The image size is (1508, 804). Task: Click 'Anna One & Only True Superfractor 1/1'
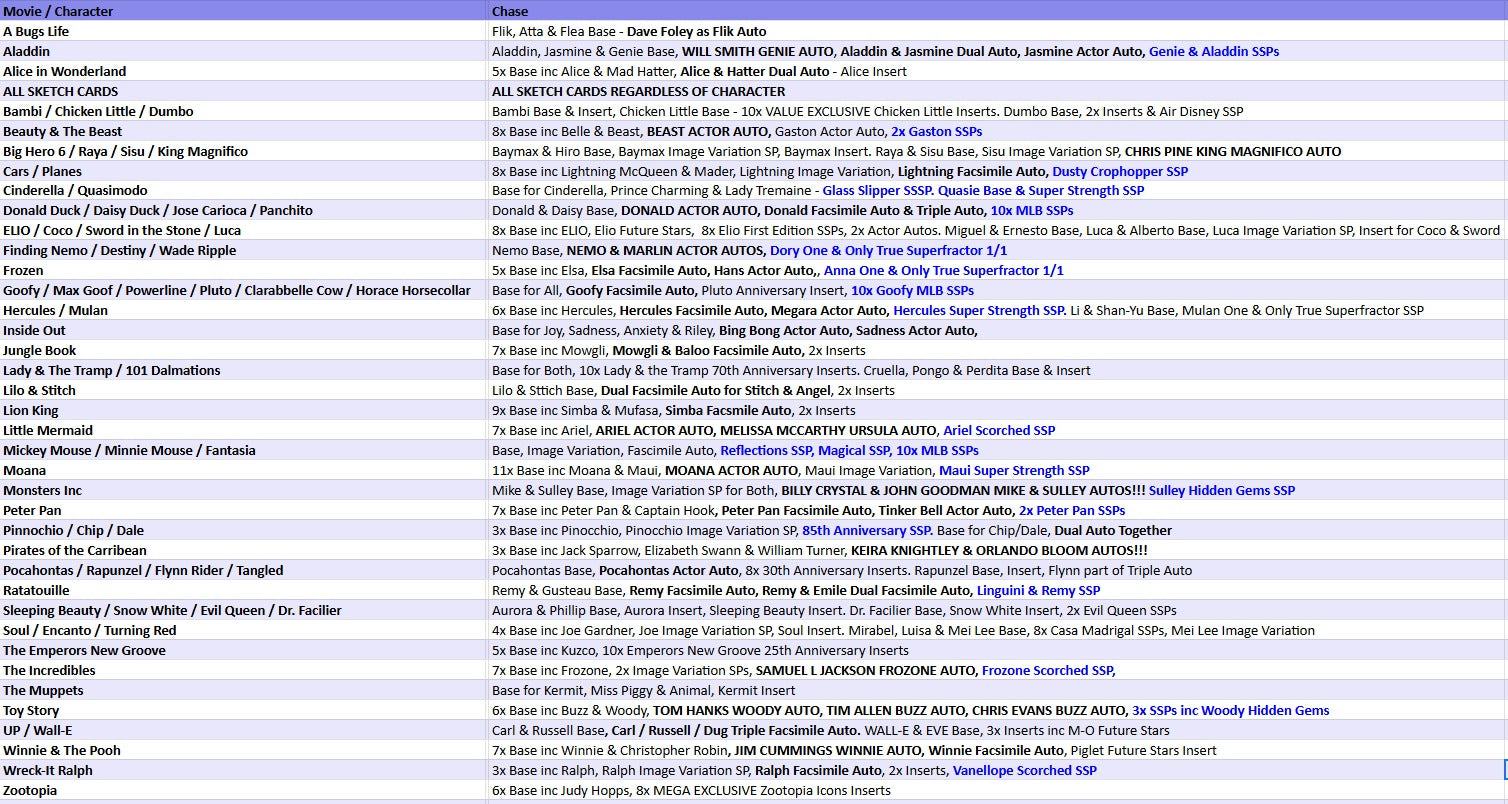(x=943, y=270)
